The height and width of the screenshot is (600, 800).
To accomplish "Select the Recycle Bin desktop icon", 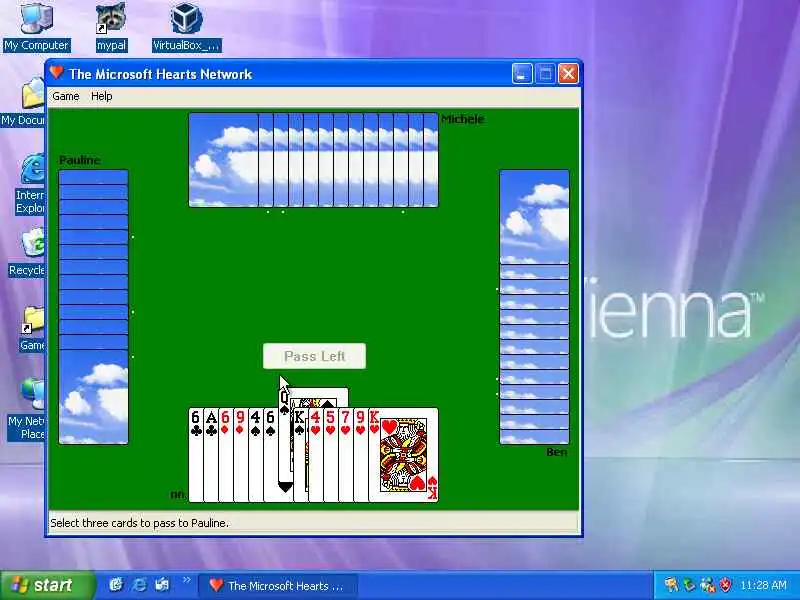I will (27, 252).
